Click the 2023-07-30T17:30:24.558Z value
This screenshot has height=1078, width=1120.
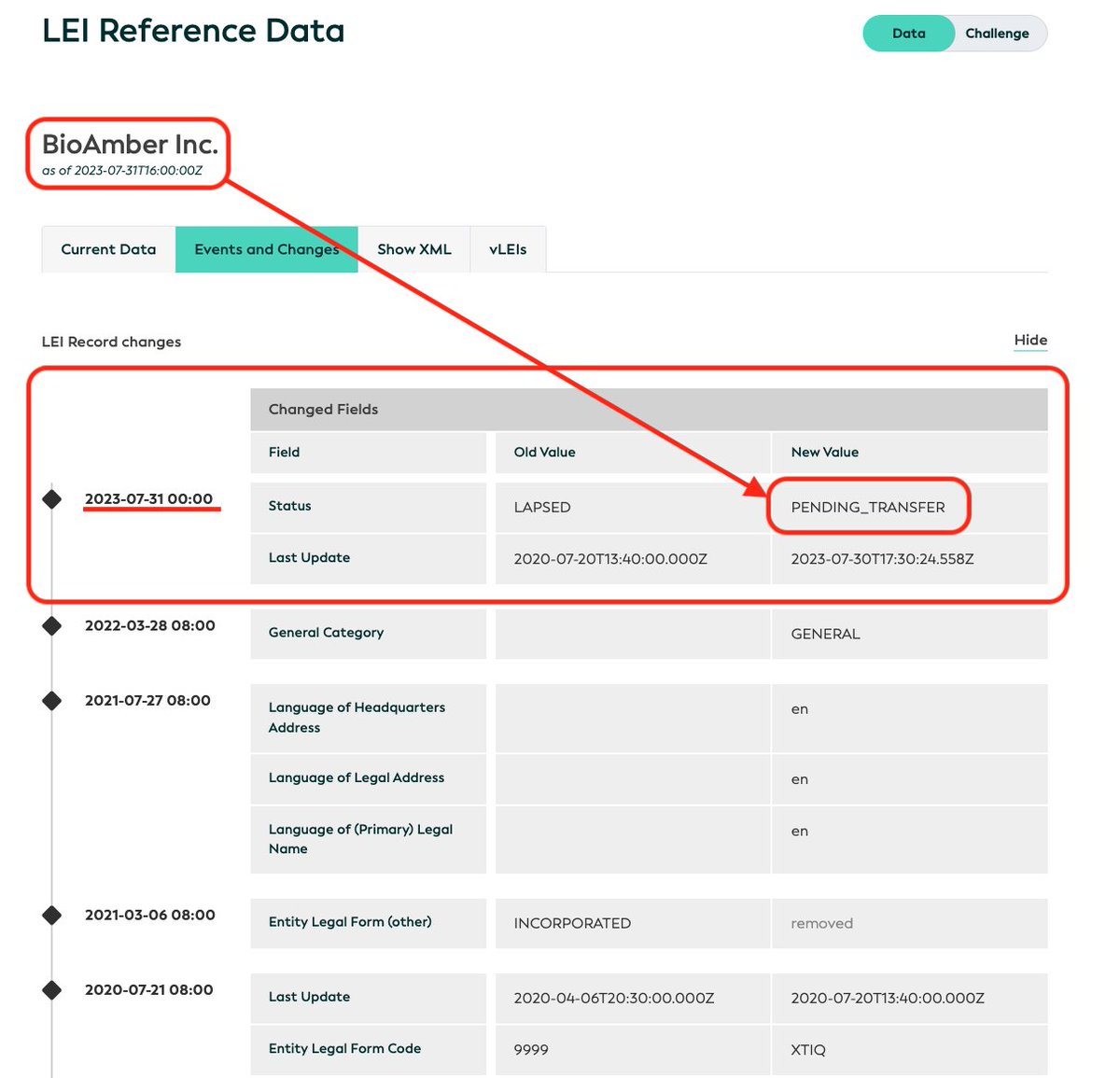tap(882, 559)
